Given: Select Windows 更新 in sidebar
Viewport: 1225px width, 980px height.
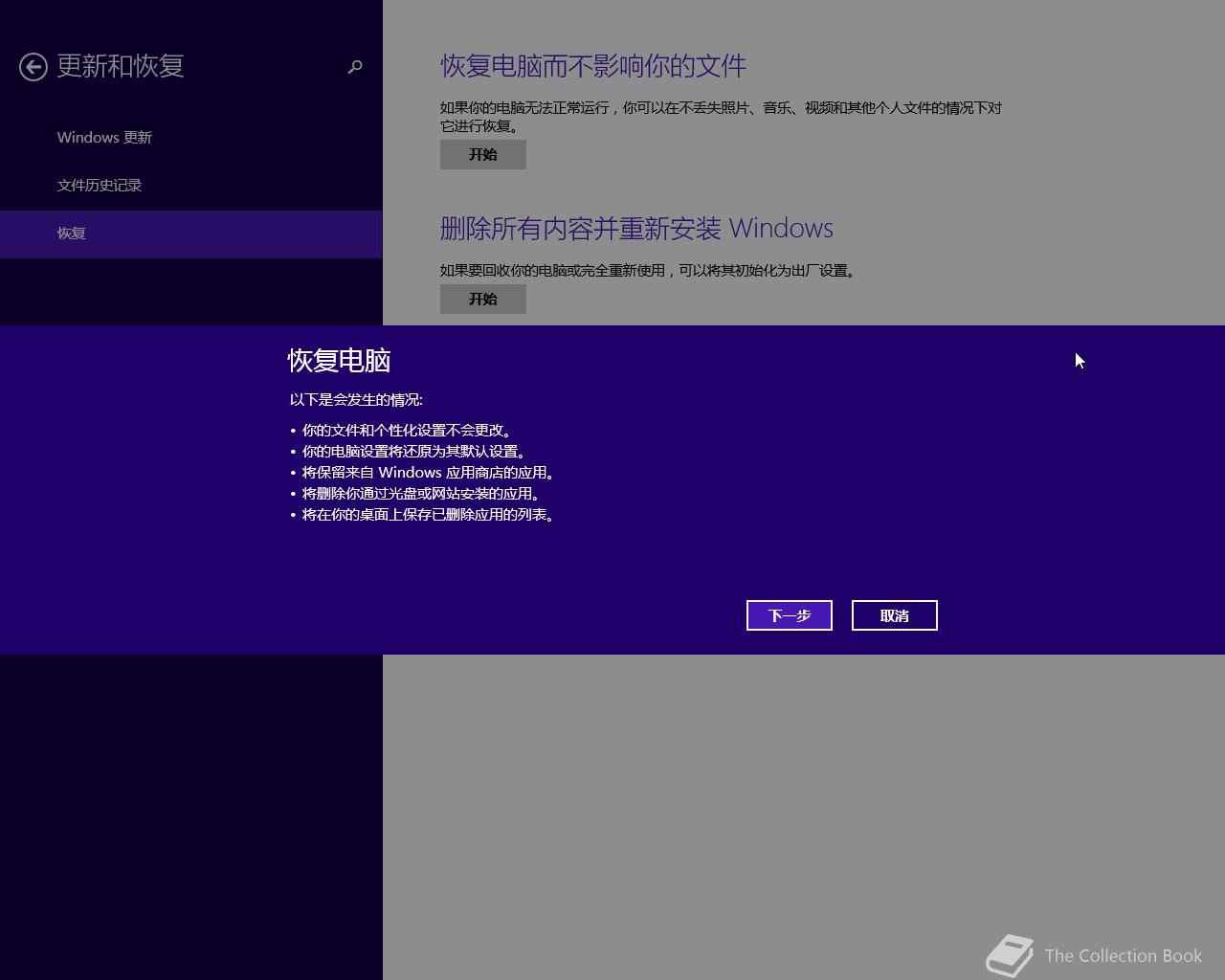Looking at the screenshot, I should [x=104, y=138].
